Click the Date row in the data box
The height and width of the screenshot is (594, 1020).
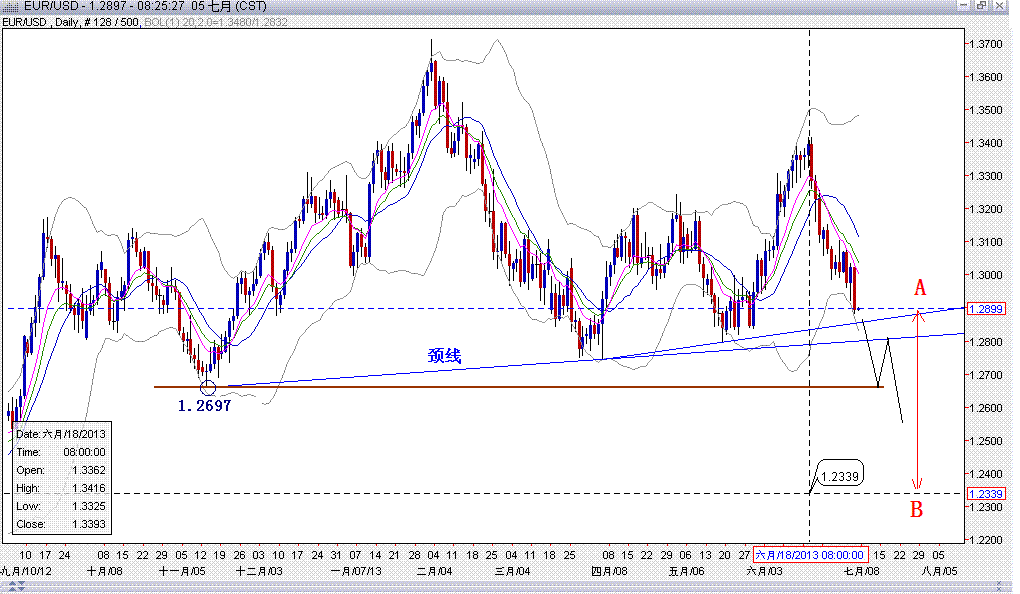(60, 434)
